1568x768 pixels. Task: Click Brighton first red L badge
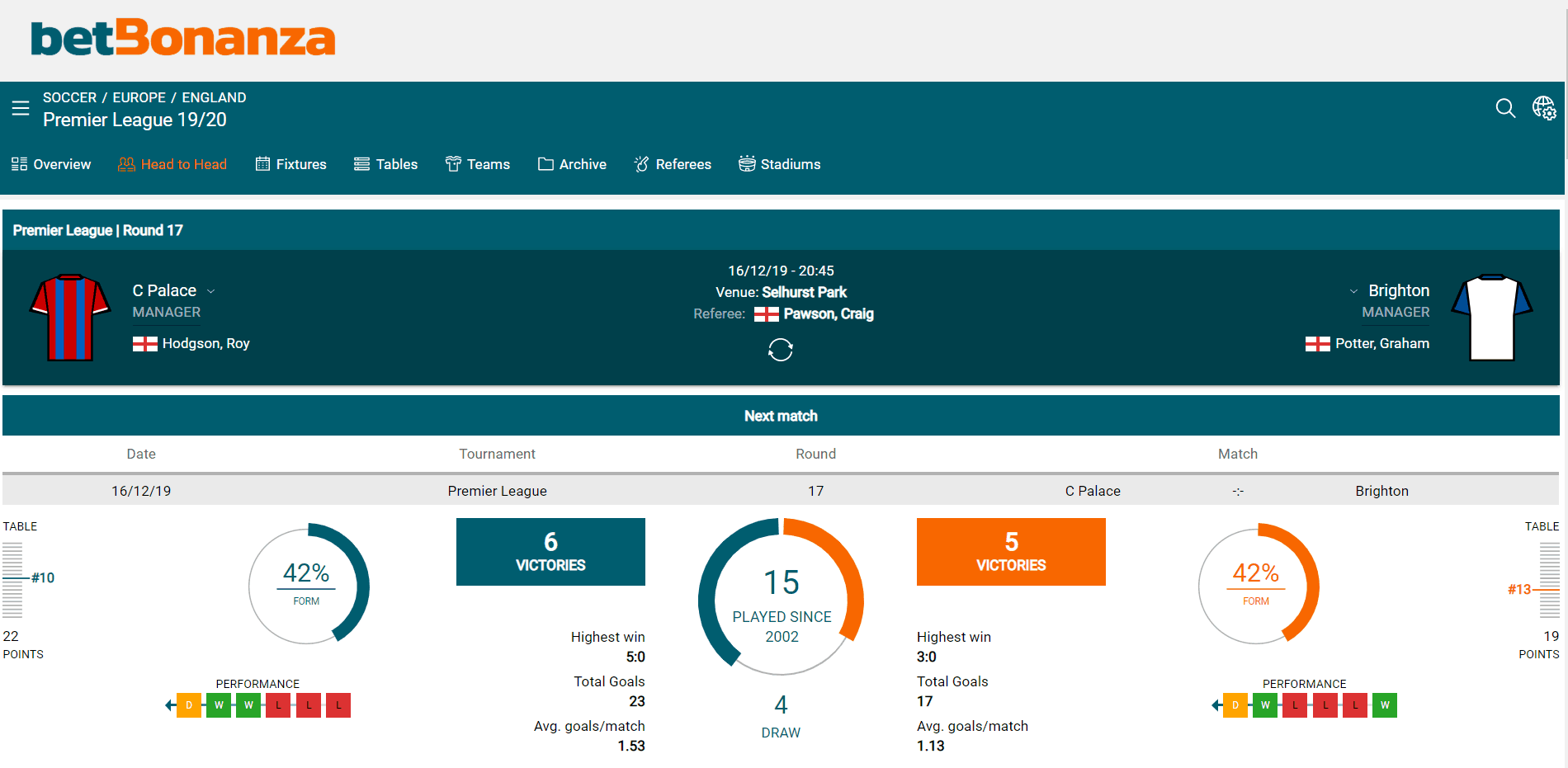[x=1295, y=705]
